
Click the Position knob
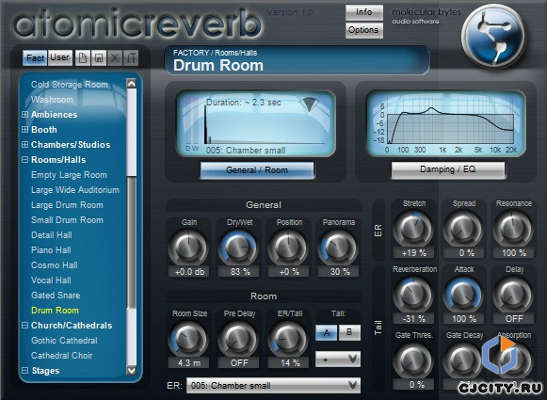288,248
